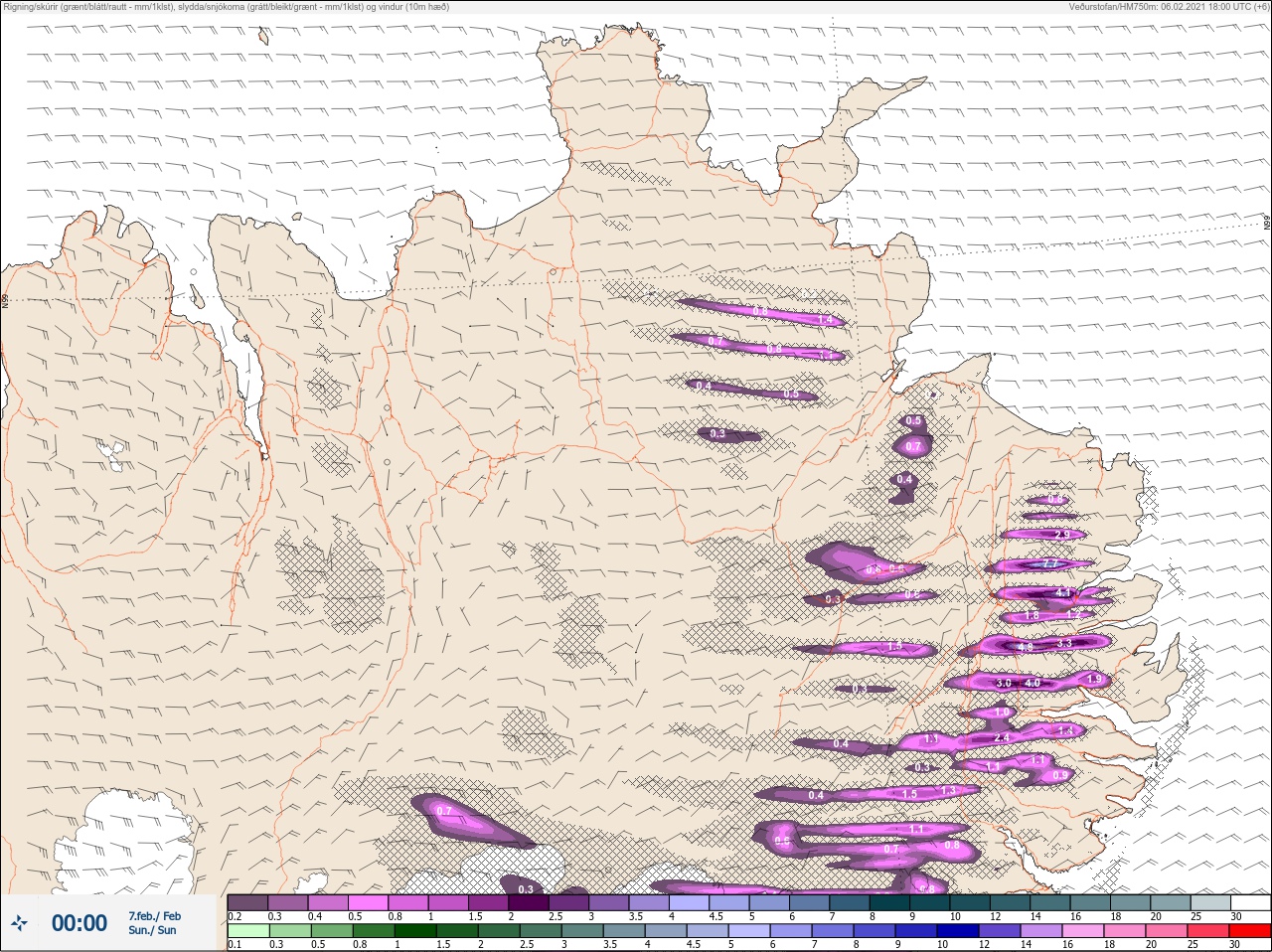Pick the dark navy swatch in the bottom legend row

960,931
